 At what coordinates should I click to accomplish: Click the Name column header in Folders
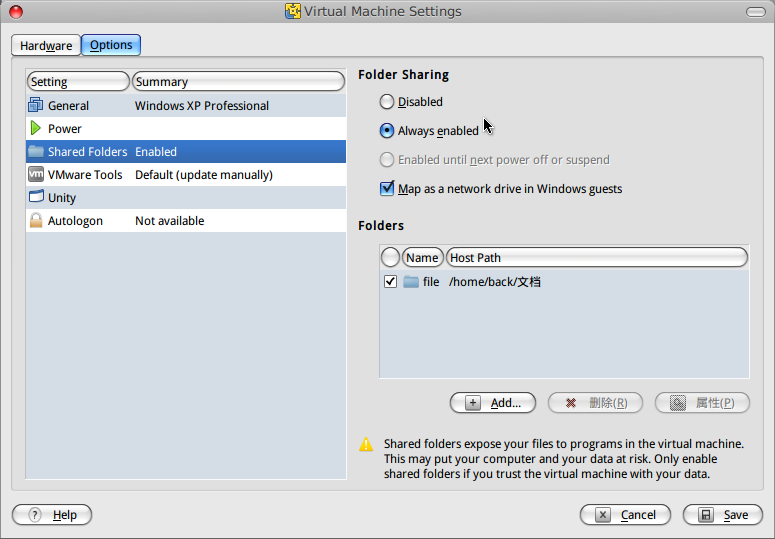[x=423, y=257]
